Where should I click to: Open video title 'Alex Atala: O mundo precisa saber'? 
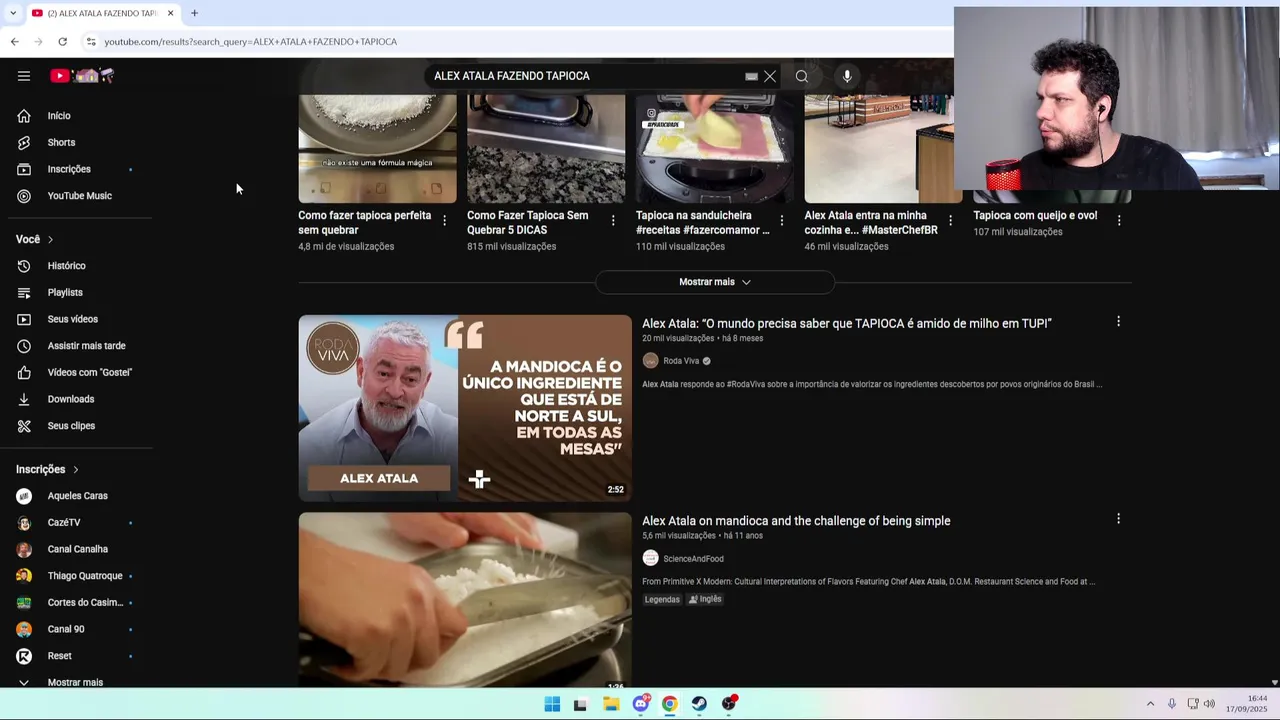847,323
